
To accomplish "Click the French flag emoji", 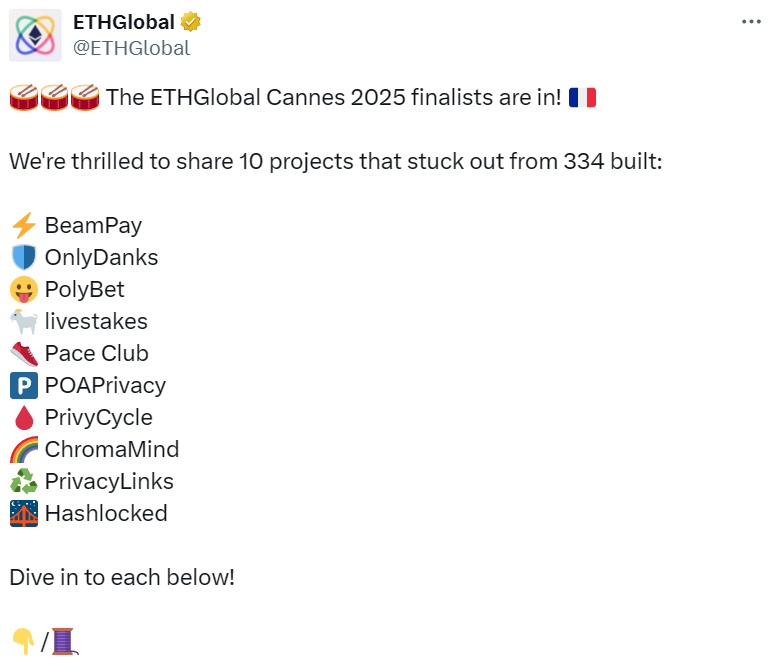I will click(x=582, y=97).
